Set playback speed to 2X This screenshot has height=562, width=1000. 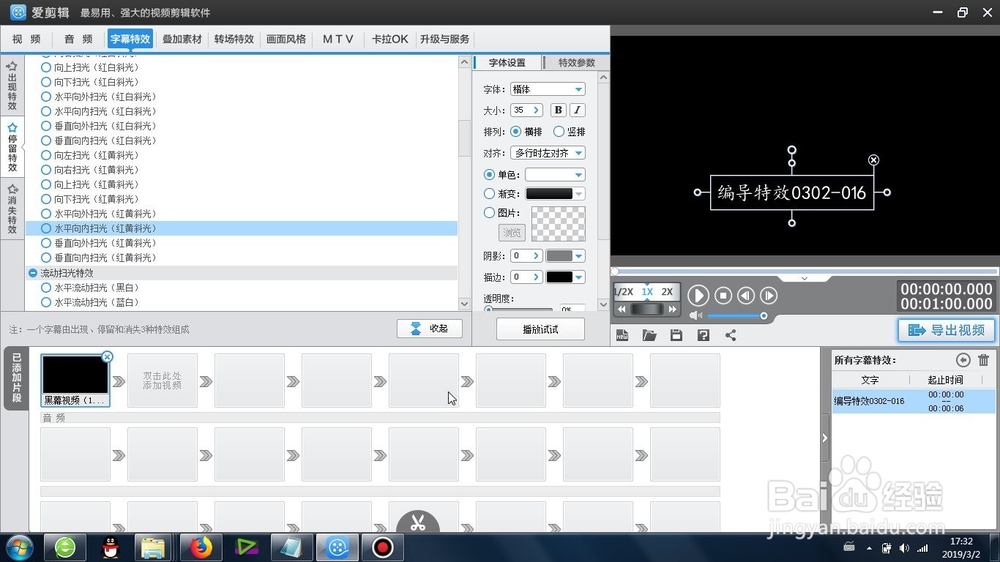[x=667, y=292]
